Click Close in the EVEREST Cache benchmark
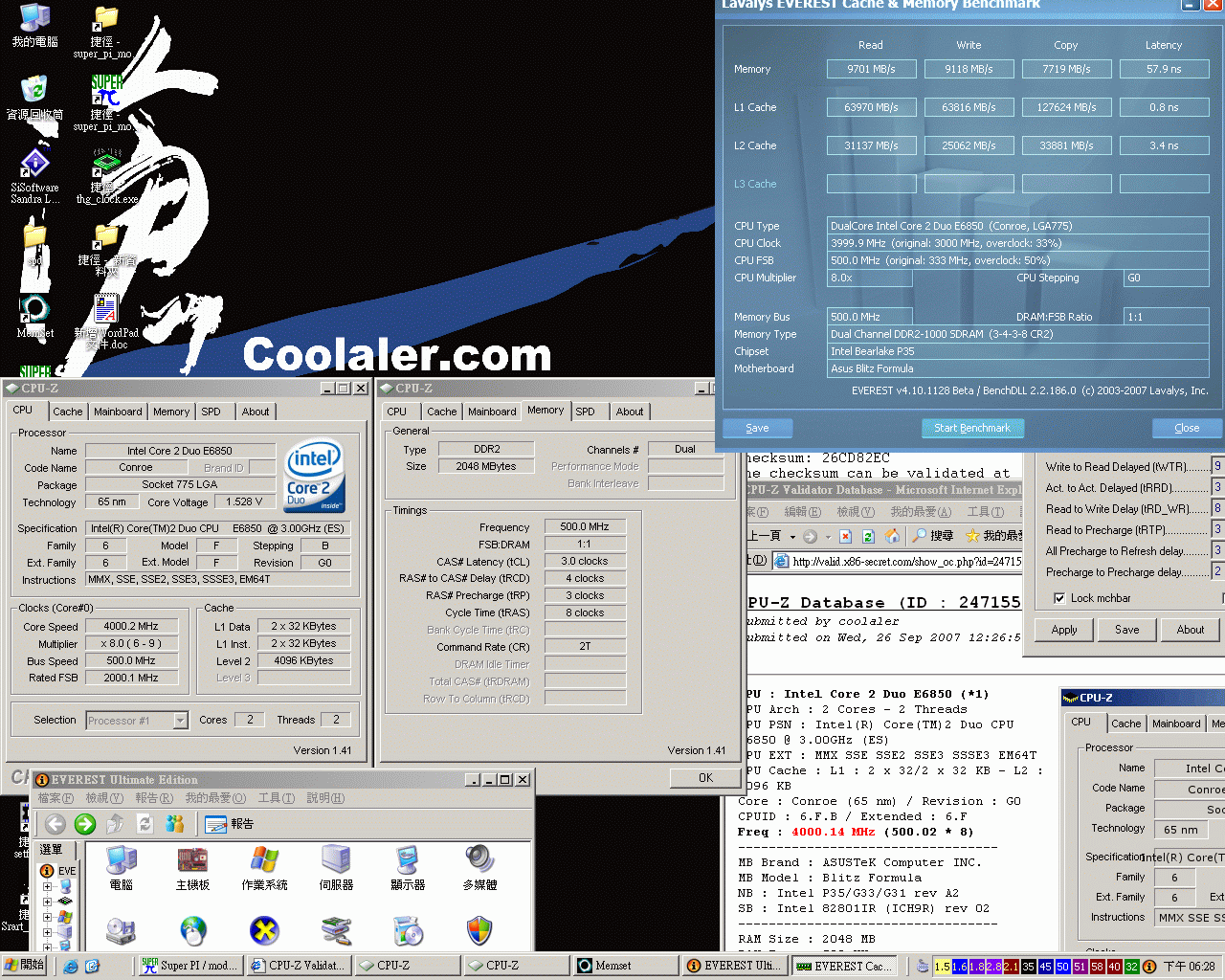This screenshot has height=980, width=1225. click(1187, 428)
